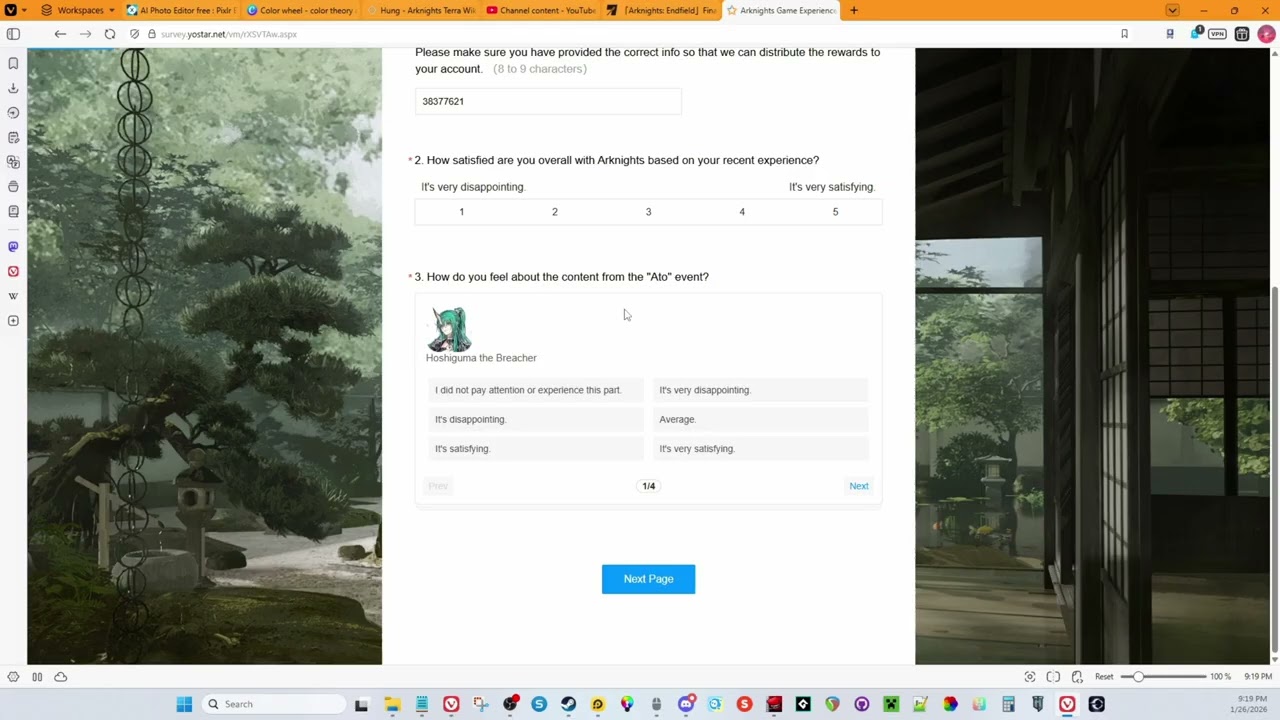Open the tab list dropdown arrow

[x=1172, y=10]
